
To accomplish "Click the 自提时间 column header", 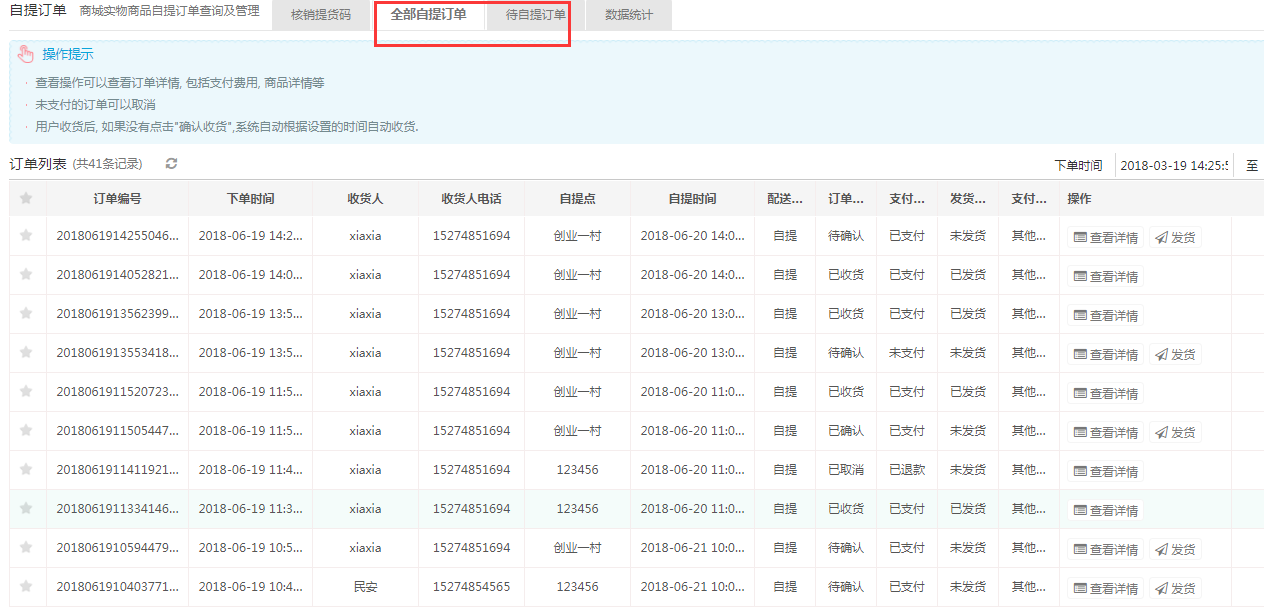I will pyautogui.click(x=692, y=199).
